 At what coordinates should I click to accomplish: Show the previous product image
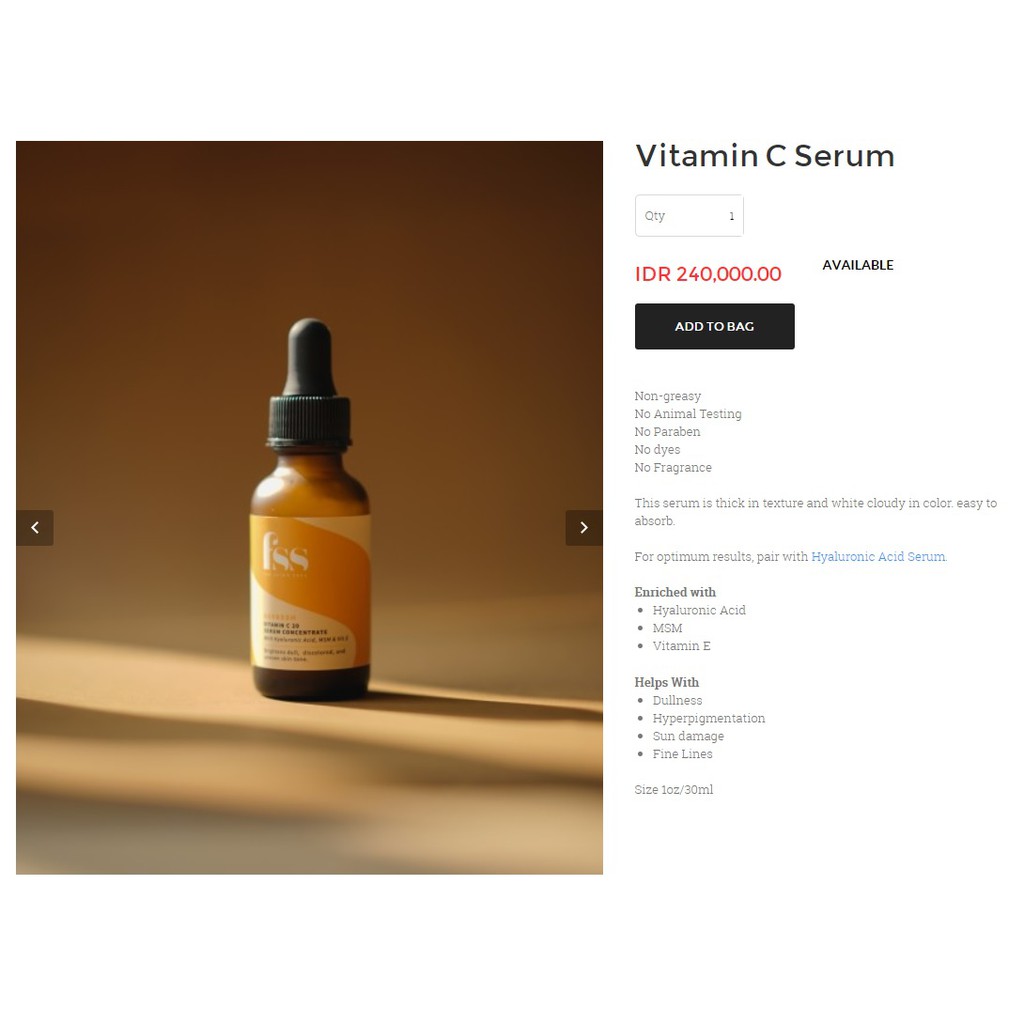35,528
